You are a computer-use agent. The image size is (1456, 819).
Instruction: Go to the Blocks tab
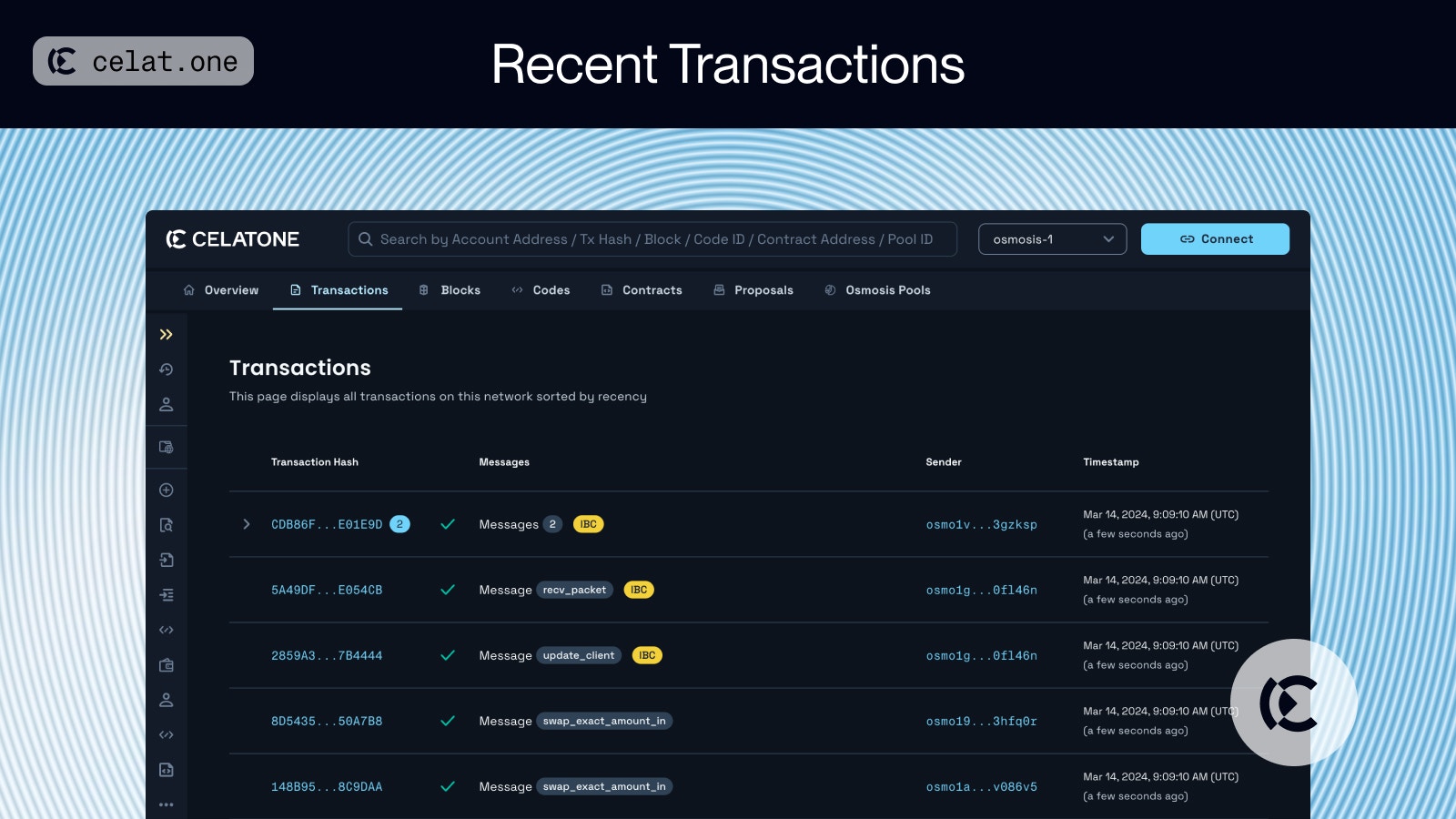[x=450, y=290]
